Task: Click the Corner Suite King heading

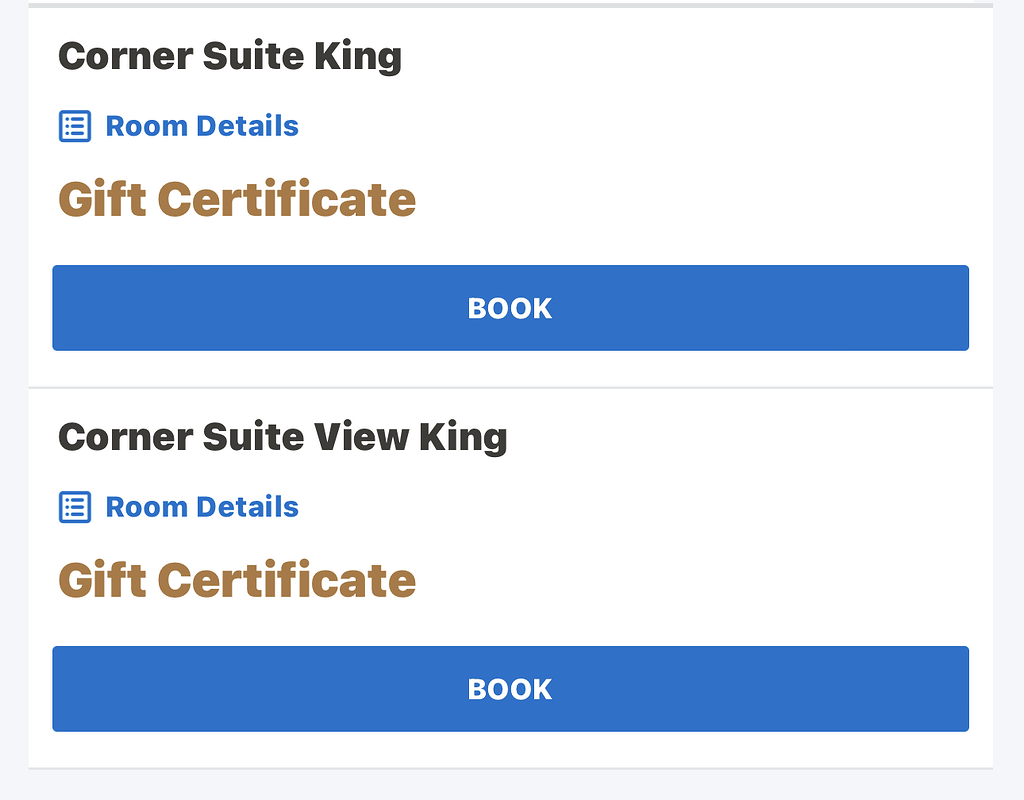Action: click(x=230, y=56)
